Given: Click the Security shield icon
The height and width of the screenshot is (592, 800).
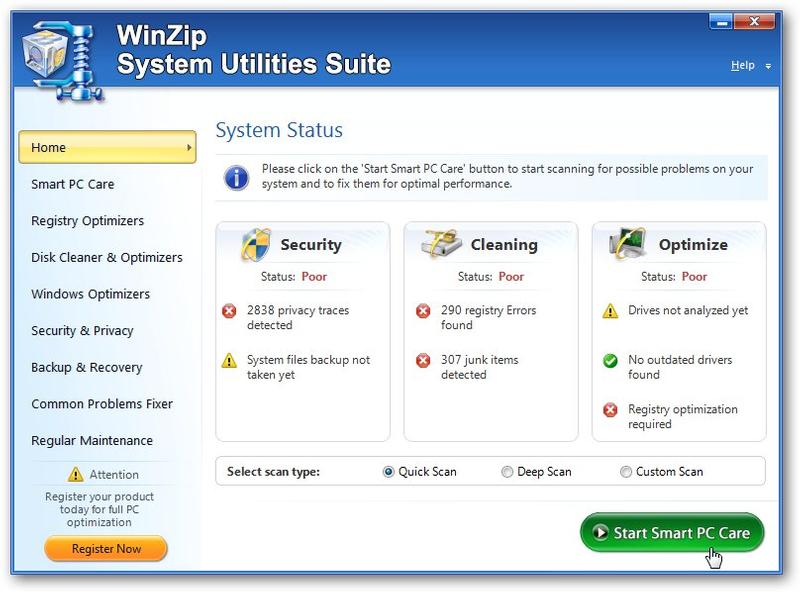Looking at the screenshot, I should pos(256,244).
